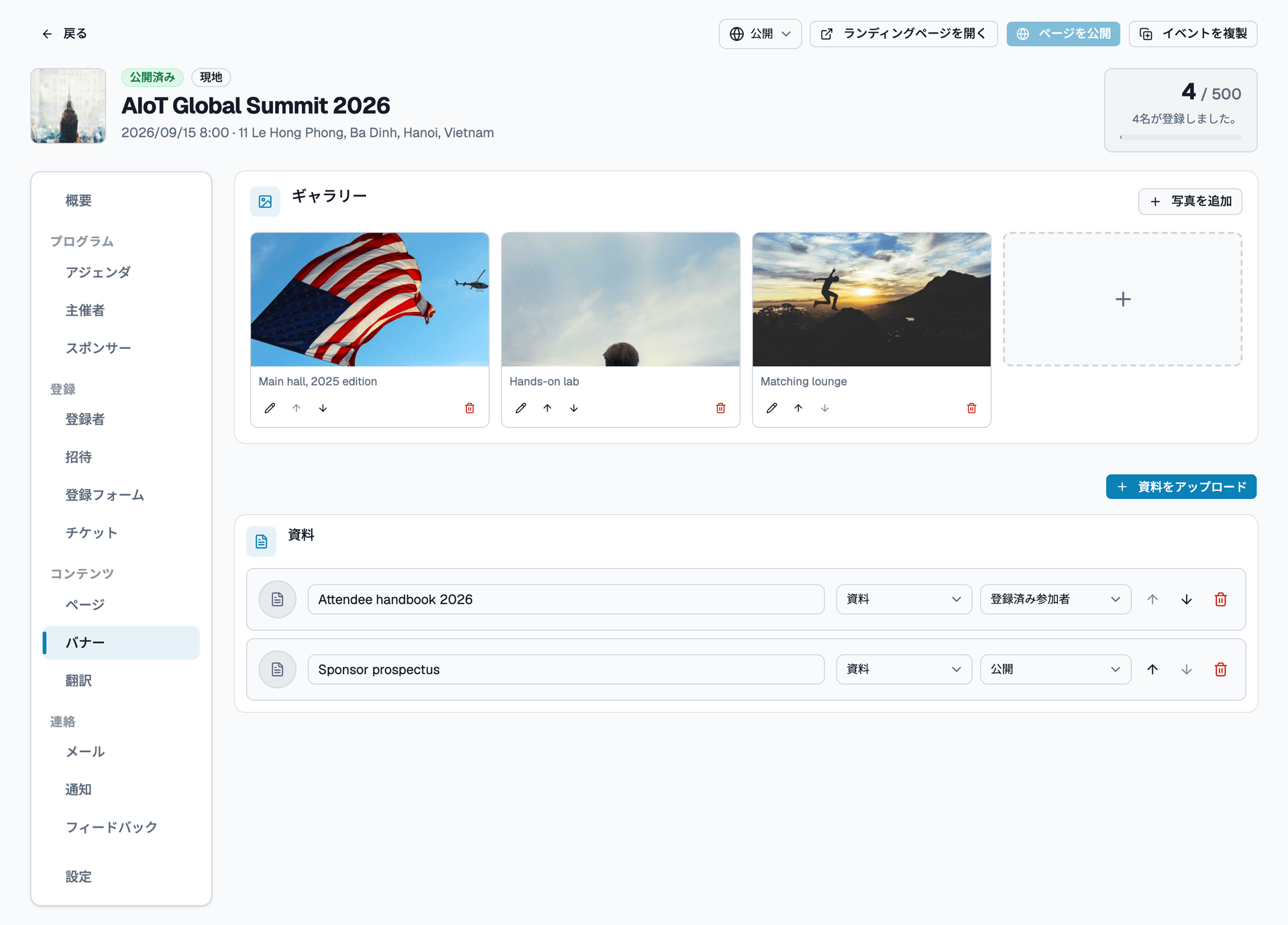The height and width of the screenshot is (925, 1288).
Task: Open 登録者 in sidebar
Action: (x=121, y=419)
